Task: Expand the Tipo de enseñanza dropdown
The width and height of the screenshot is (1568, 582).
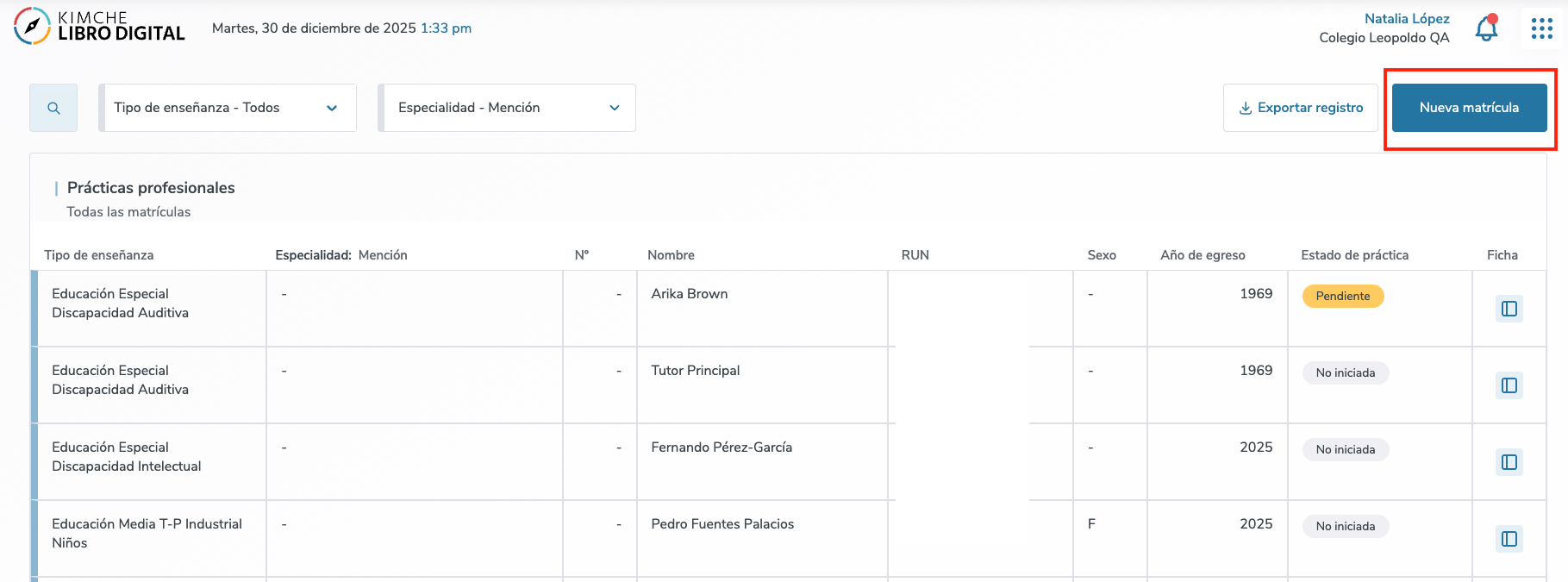Action: click(228, 108)
